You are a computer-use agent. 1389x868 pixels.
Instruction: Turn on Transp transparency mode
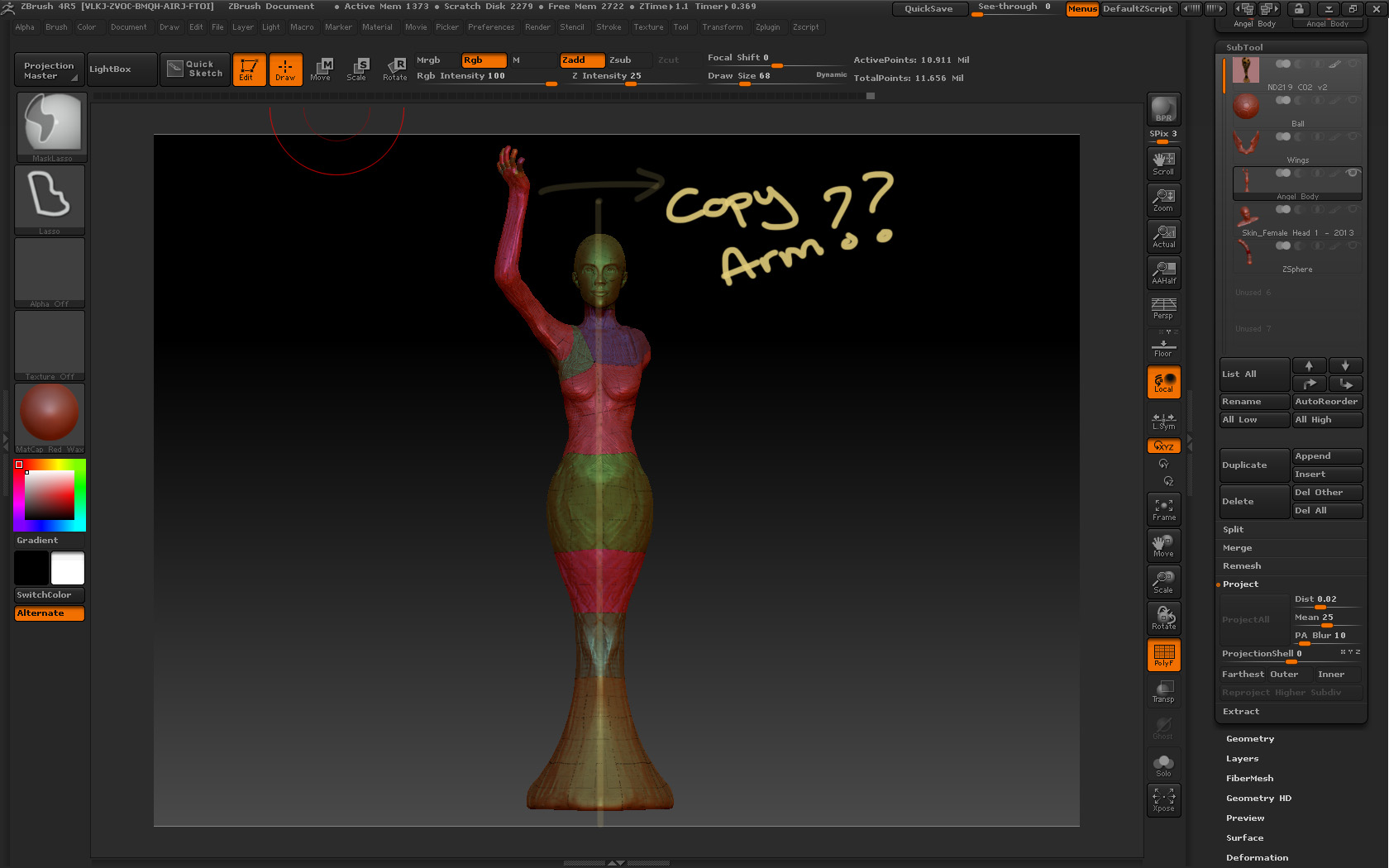1163,691
